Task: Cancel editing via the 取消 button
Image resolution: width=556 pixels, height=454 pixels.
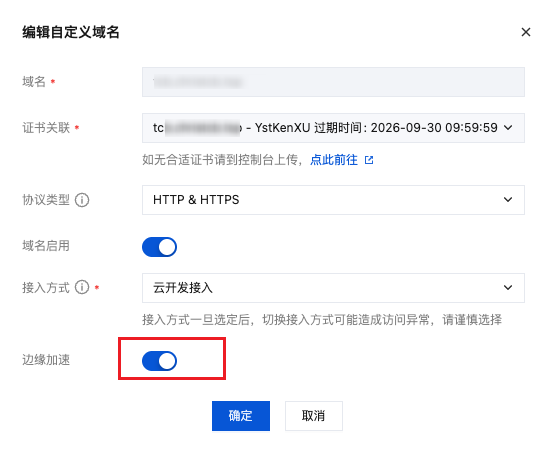Action: click(314, 416)
